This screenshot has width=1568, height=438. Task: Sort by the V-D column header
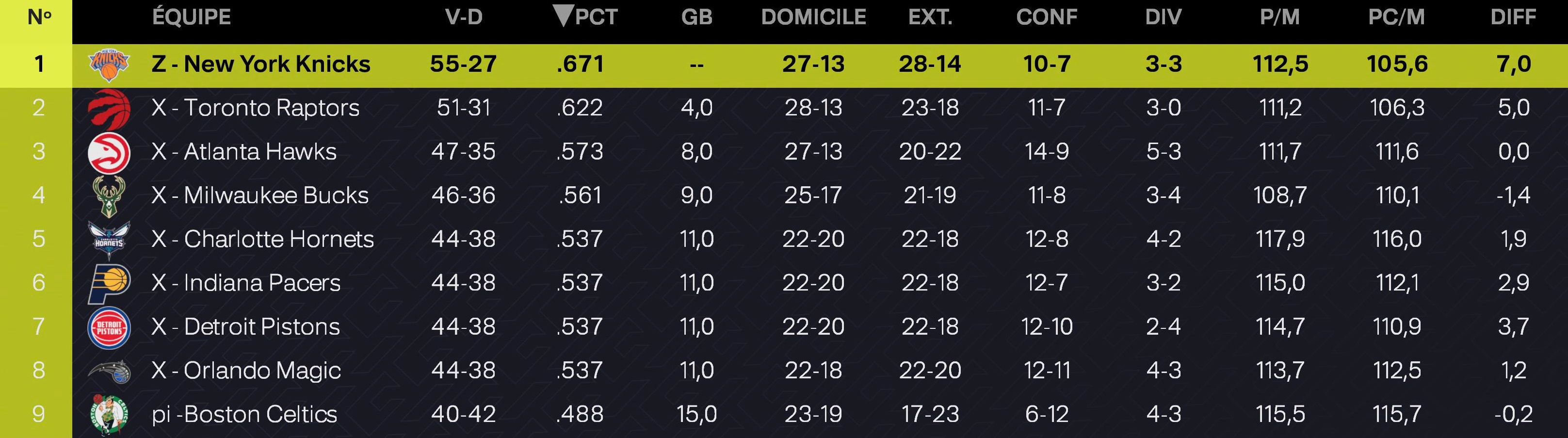(464, 17)
